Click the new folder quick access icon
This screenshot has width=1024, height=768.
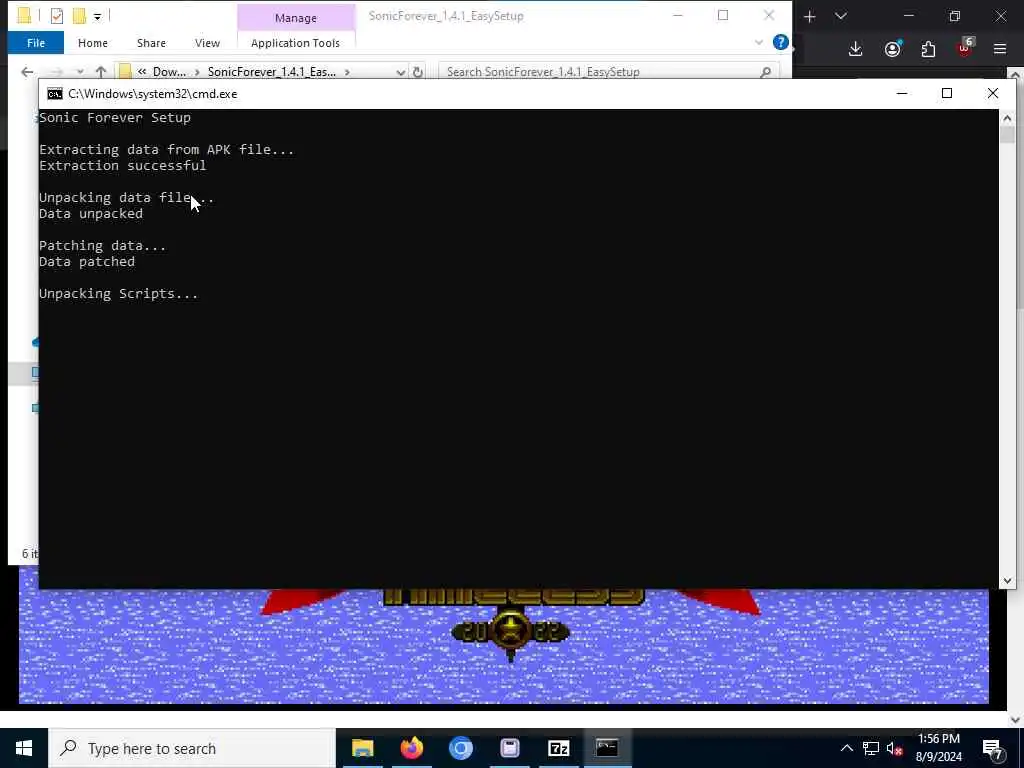[x=79, y=16]
